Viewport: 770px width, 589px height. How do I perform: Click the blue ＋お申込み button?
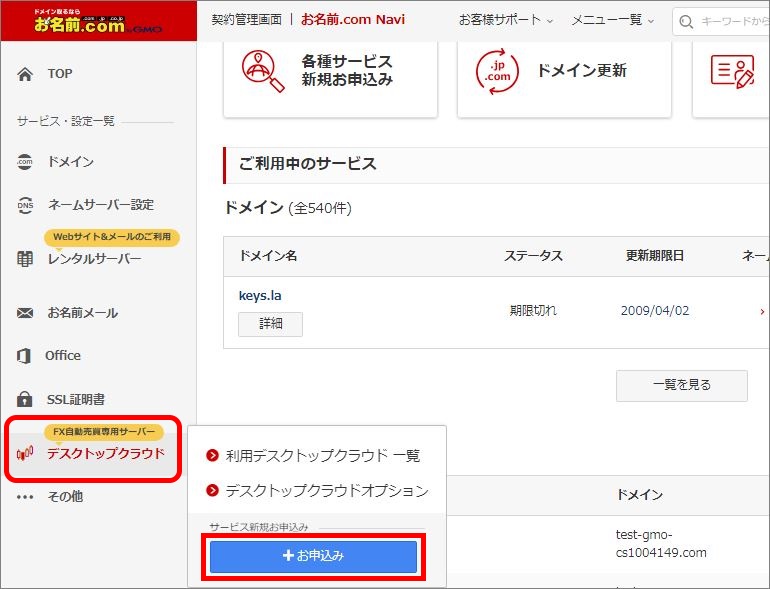[313, 556]
